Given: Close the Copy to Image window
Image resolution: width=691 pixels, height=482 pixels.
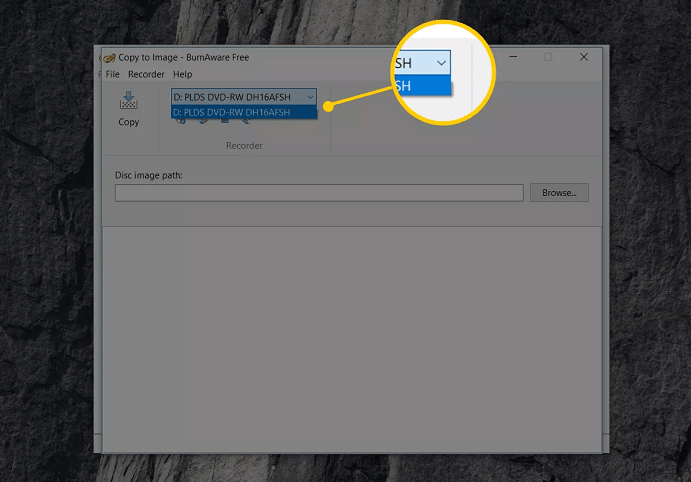Looking at the screenshot, I should [x=583, y=57].
